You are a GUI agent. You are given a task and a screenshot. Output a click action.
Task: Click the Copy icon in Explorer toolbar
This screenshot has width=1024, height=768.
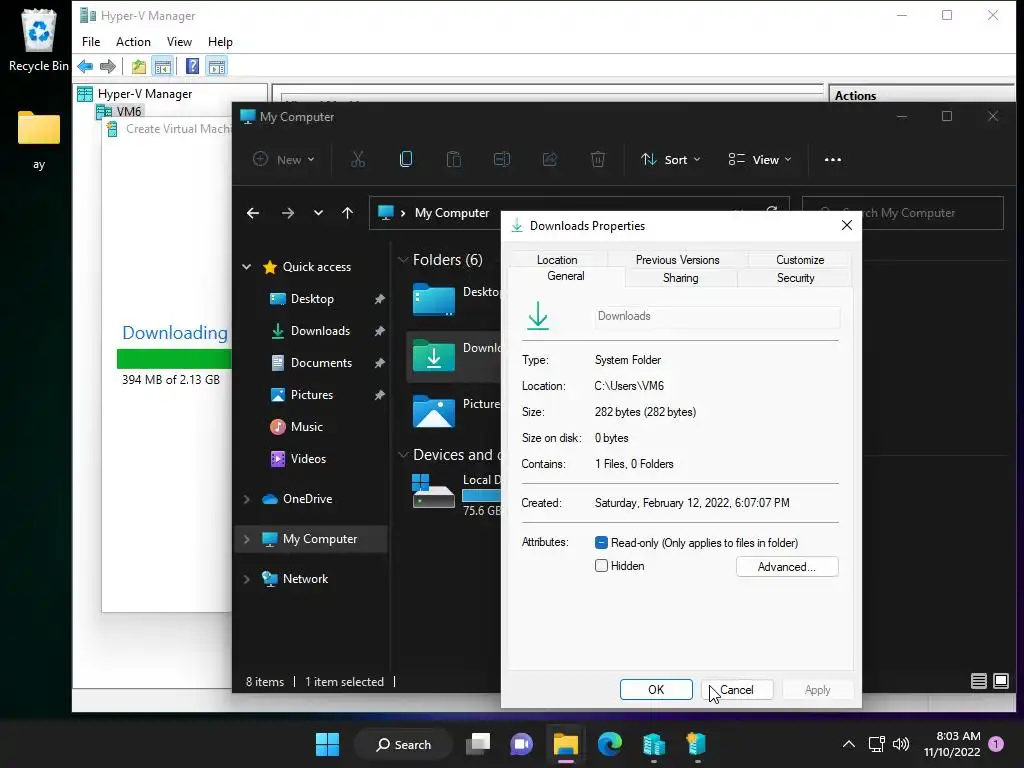(406, 159)
